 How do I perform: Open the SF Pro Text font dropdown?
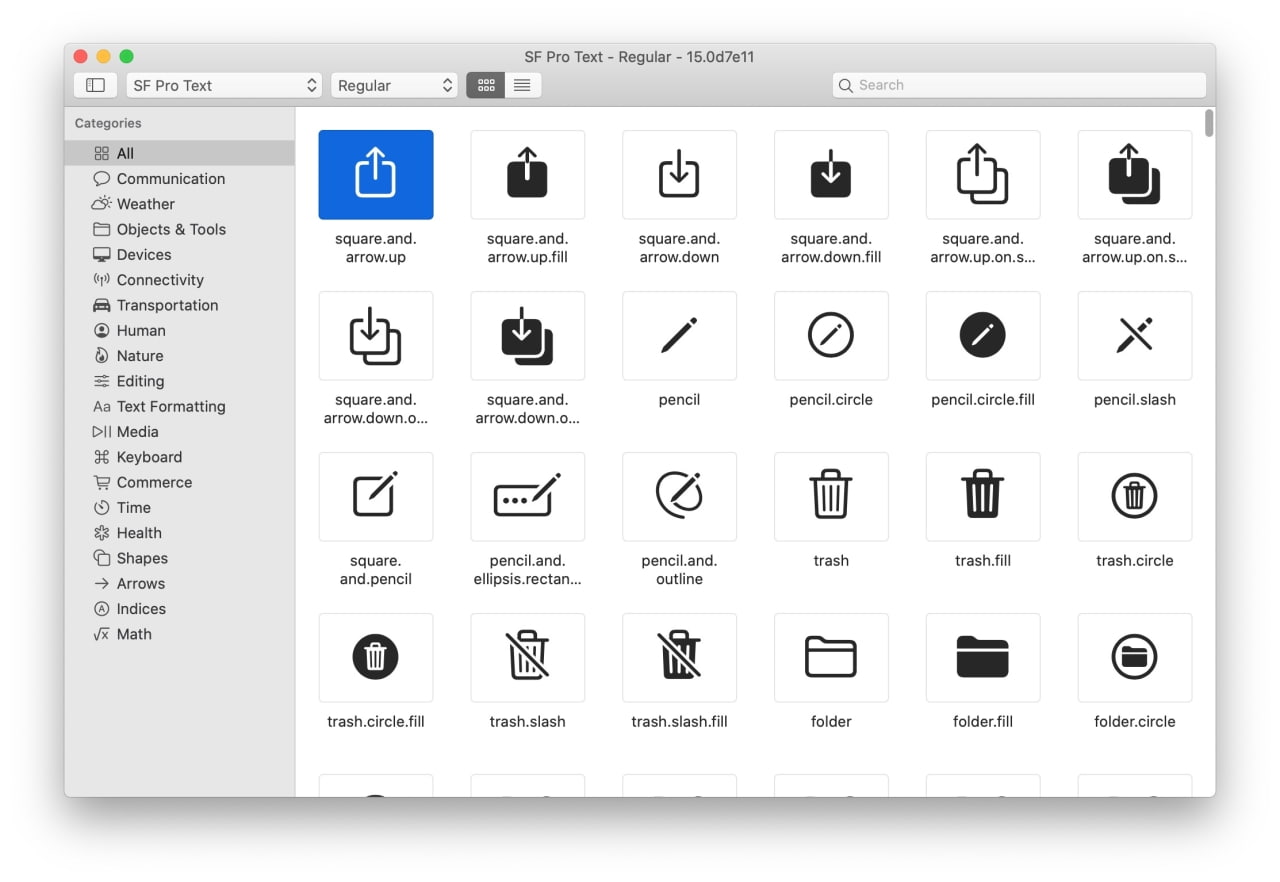coord(223,85)
